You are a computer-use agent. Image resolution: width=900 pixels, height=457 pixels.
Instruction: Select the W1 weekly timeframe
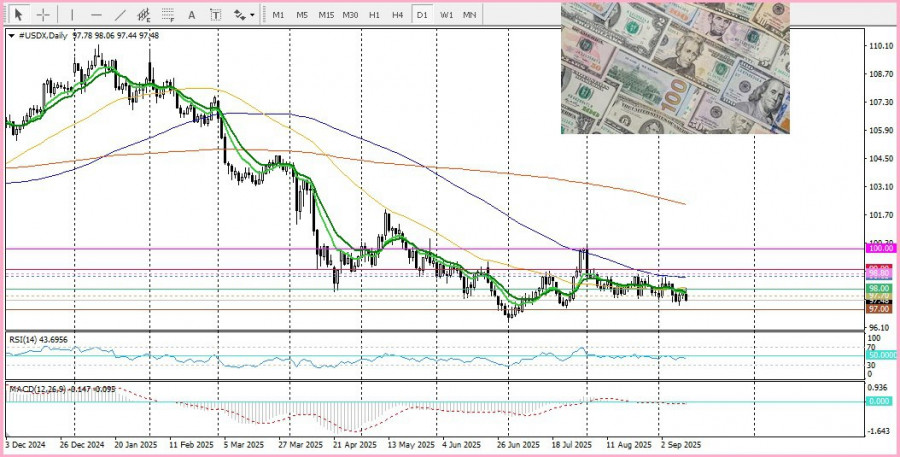point(446,15)
